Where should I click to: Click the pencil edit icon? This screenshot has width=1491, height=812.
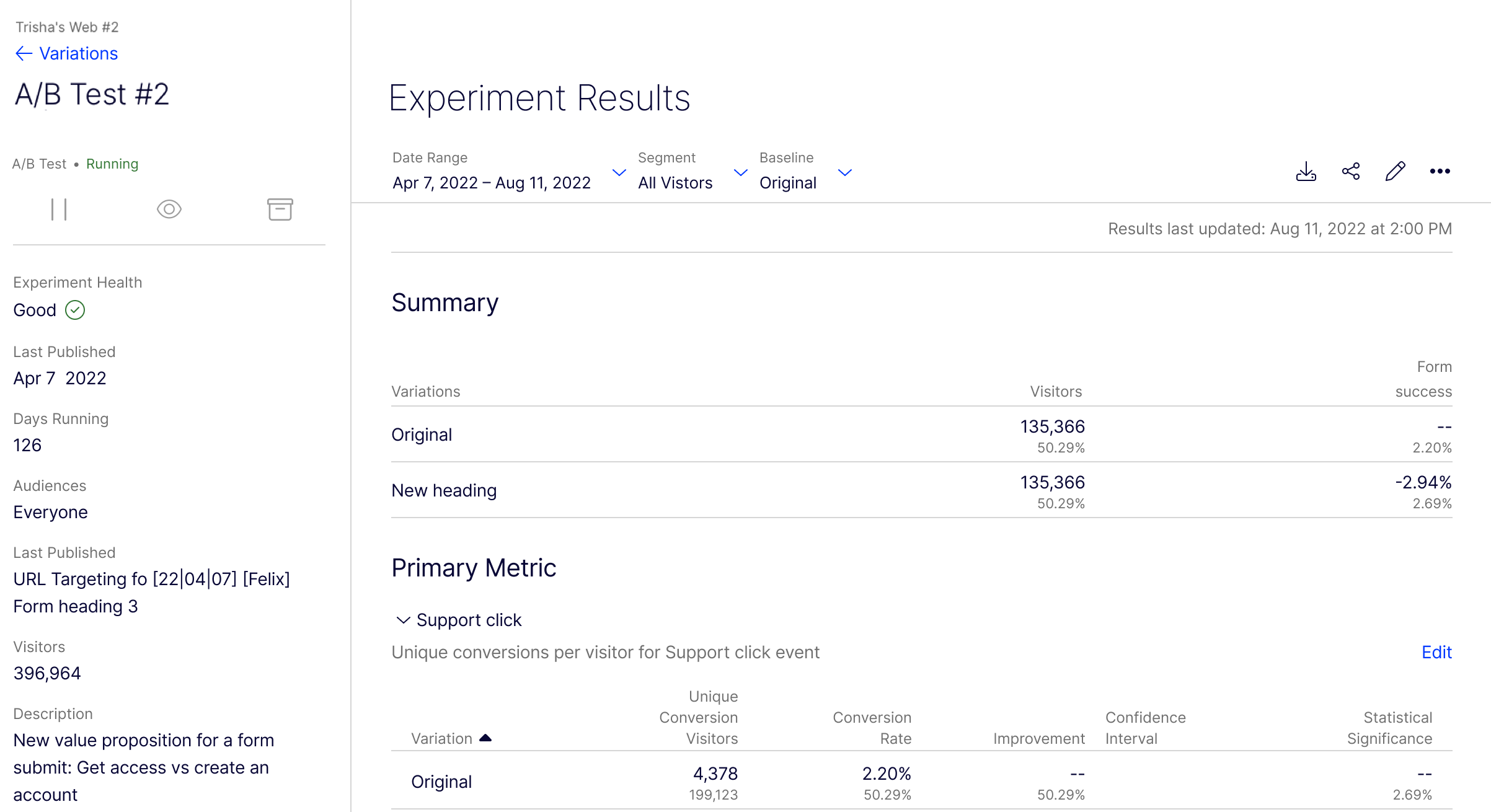1395,172
